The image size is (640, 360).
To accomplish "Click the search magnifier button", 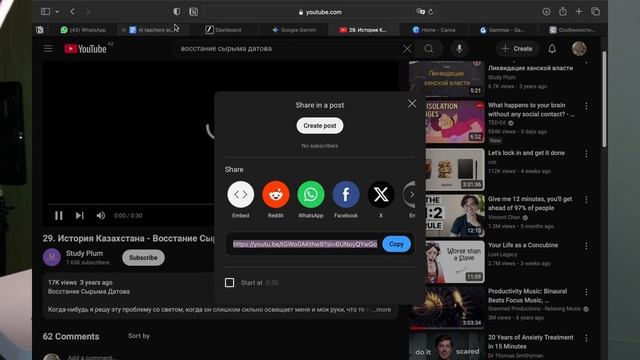I will [x=429, y=49].
